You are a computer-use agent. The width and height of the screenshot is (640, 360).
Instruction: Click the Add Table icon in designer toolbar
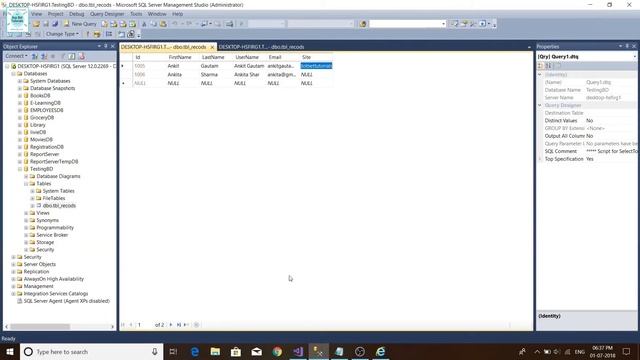coord(121,34)
